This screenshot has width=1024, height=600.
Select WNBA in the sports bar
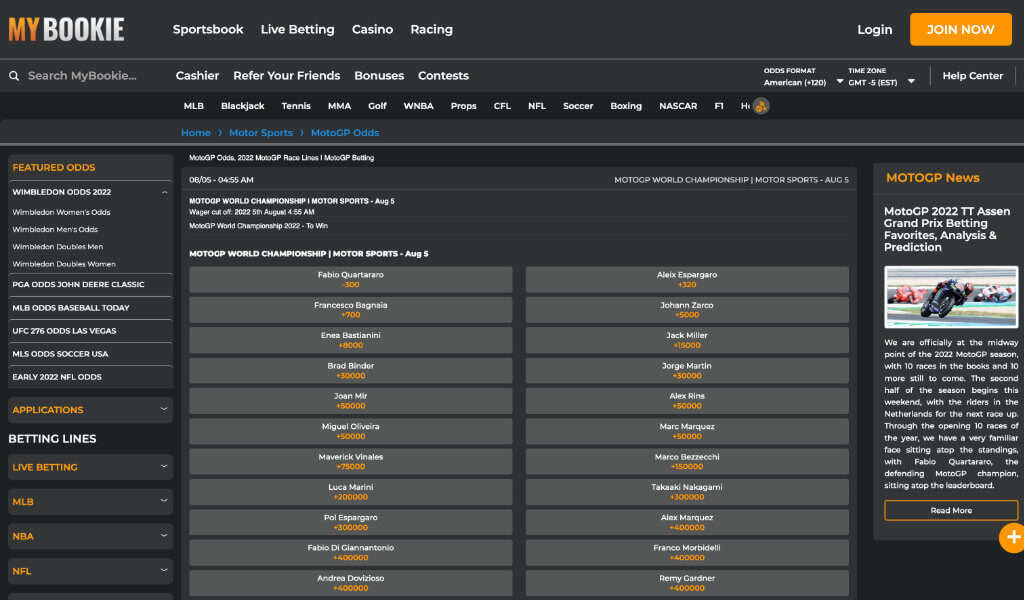click(418, 106)
